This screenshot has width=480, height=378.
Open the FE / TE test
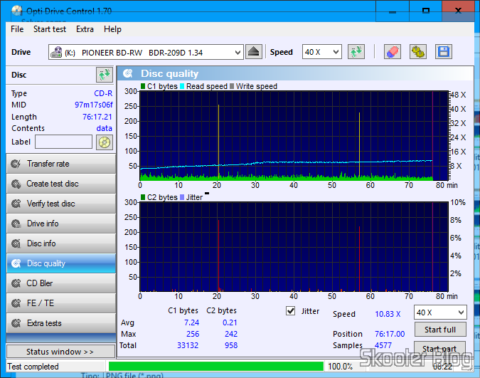61,303
